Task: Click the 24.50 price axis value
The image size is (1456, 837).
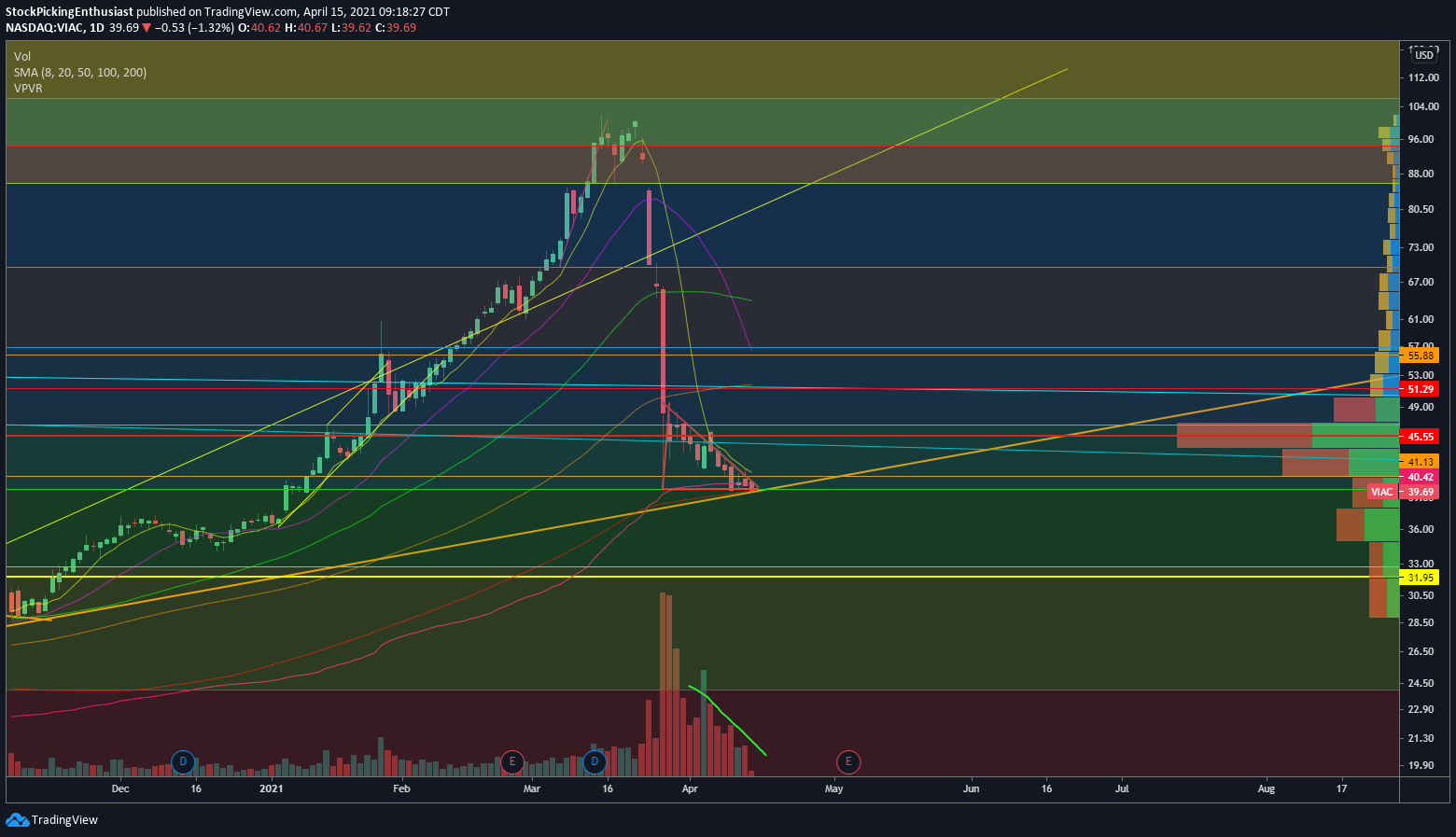Action: click(1421, 683)
